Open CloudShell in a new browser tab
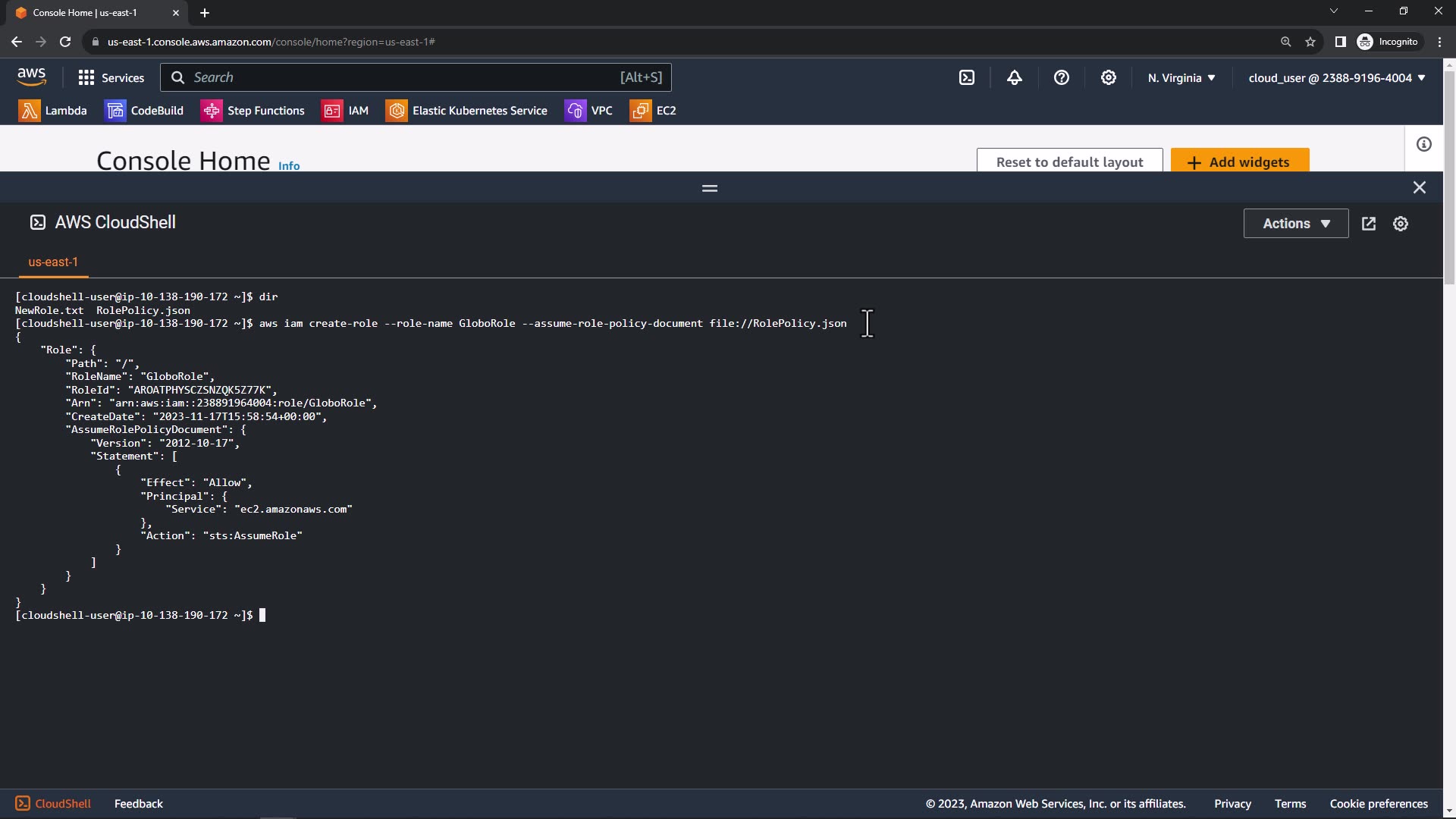This screenshot has height=819, width=1456. point(1368,224)
